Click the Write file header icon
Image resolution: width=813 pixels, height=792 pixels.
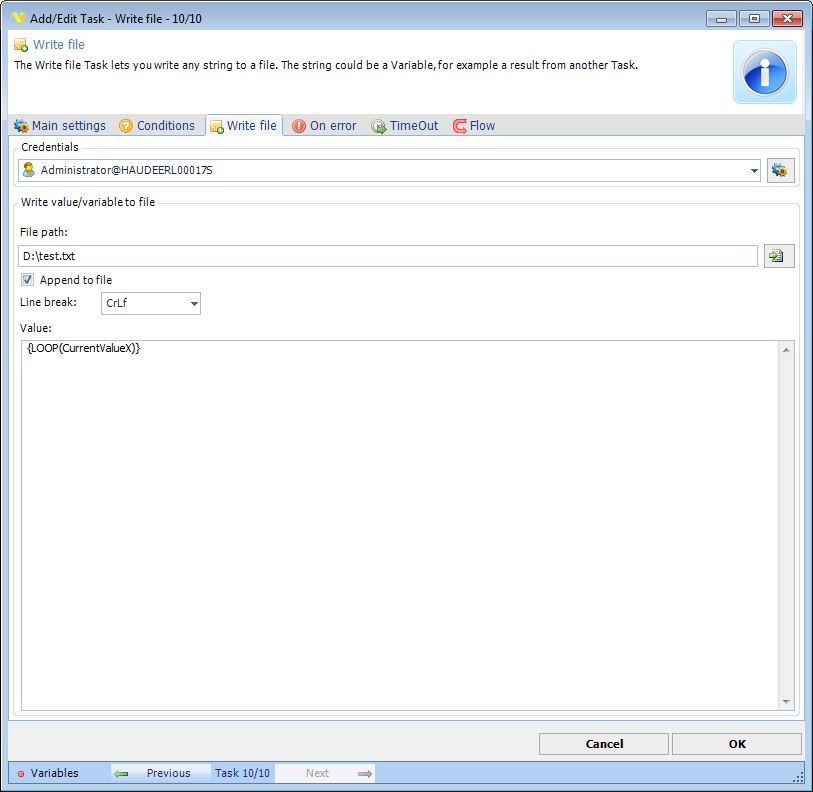point(21,45)
